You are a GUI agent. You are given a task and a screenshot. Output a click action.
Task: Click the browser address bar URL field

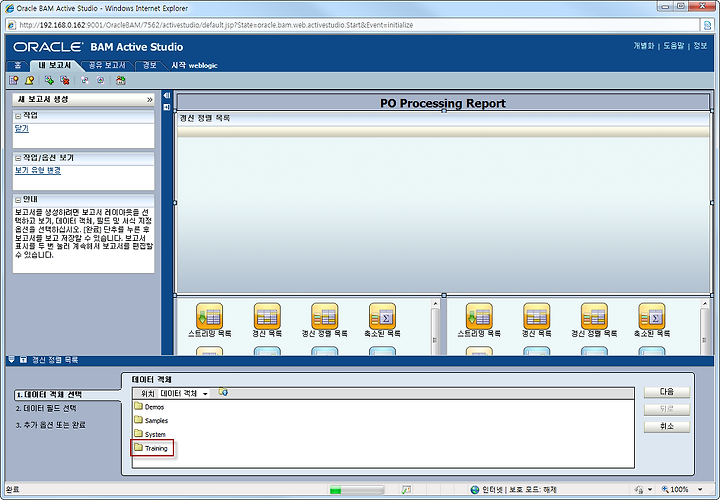click(x=354, y=25)
